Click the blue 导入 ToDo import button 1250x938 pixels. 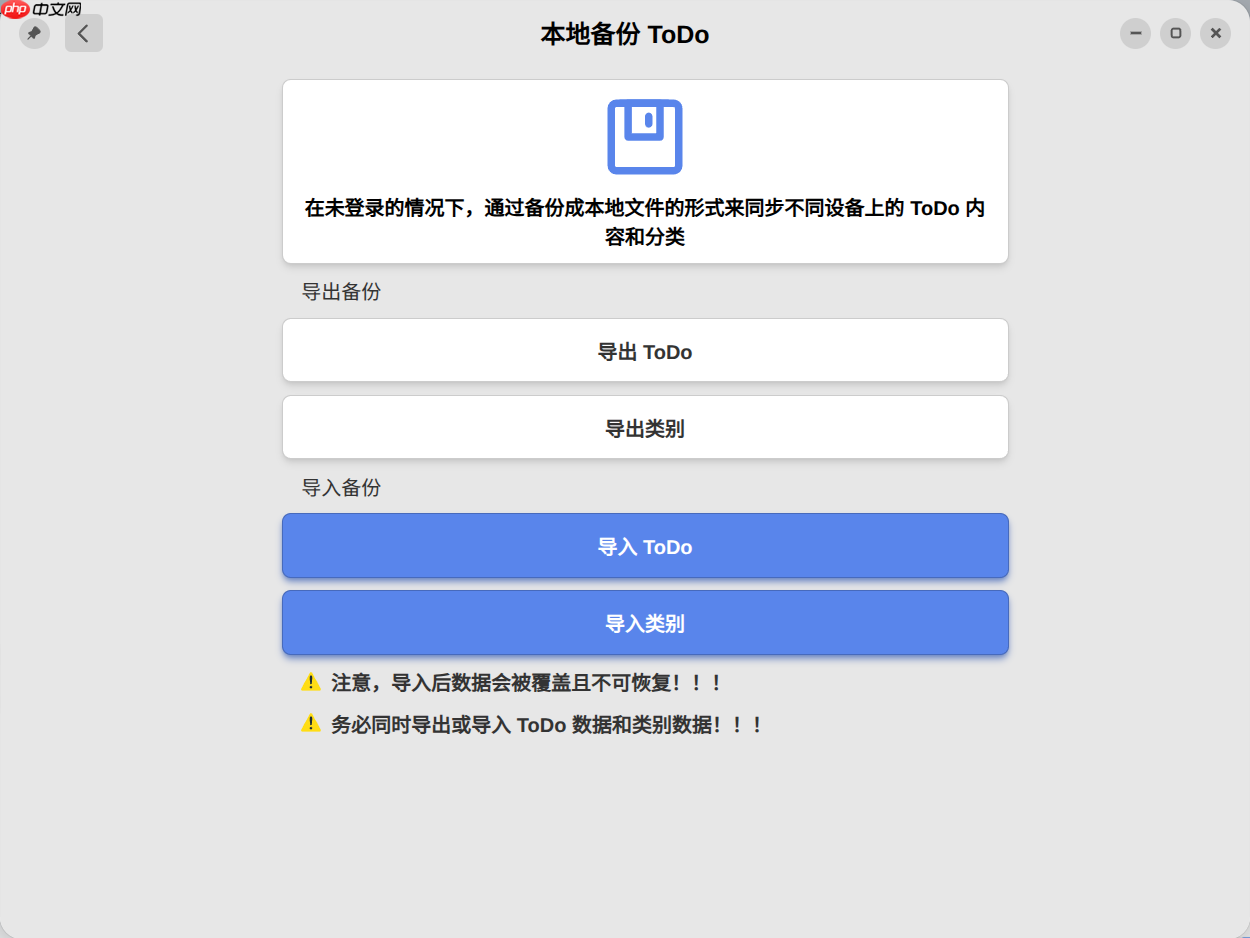(x=645, y=546)
